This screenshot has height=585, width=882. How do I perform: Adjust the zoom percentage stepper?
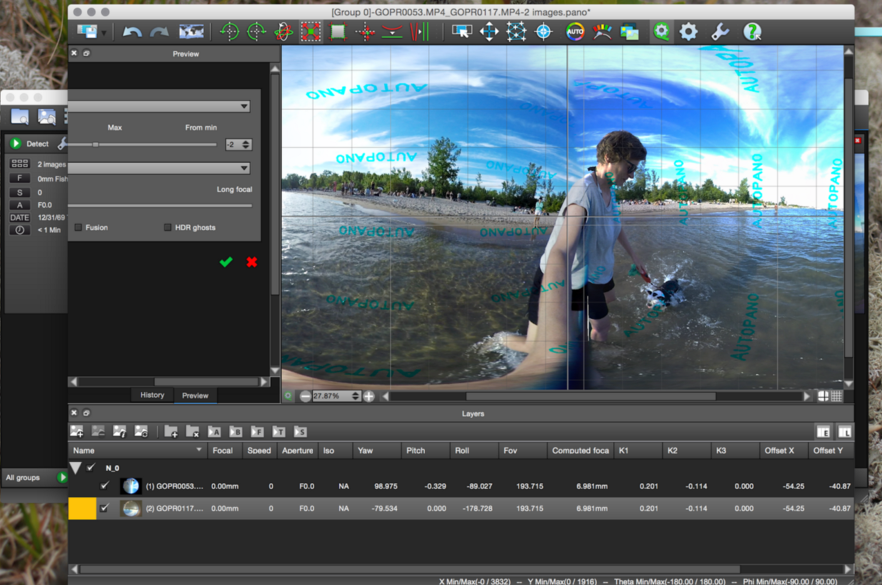pyautogui.click(x=355, y=396)
